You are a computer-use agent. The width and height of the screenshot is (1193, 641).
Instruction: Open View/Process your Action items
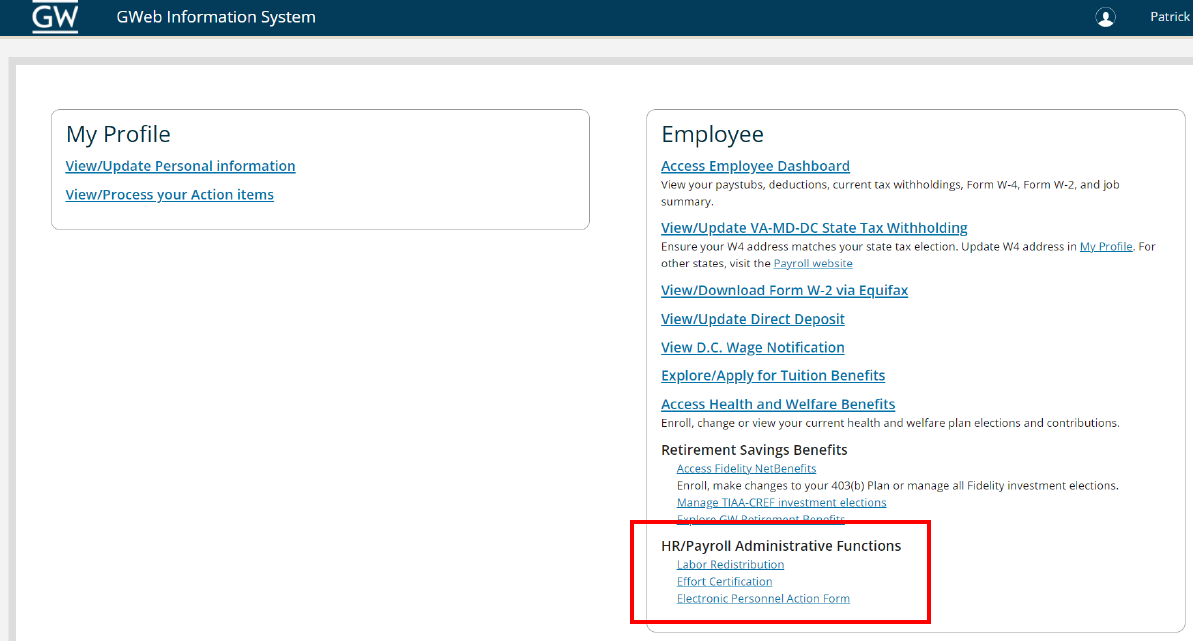pos(169,195)
